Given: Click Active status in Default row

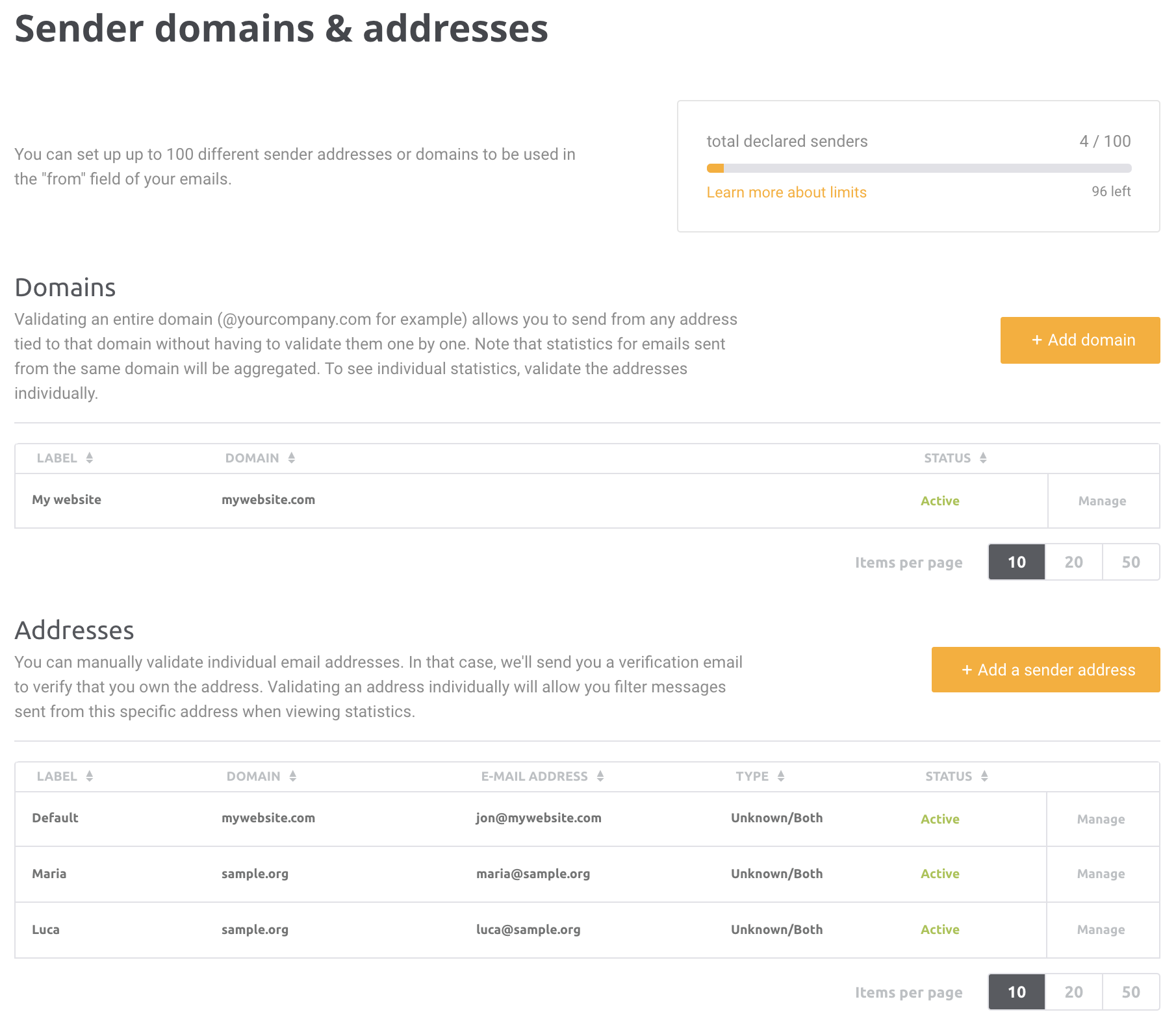Looking at the screenshot, I should (x=940, y=819).
